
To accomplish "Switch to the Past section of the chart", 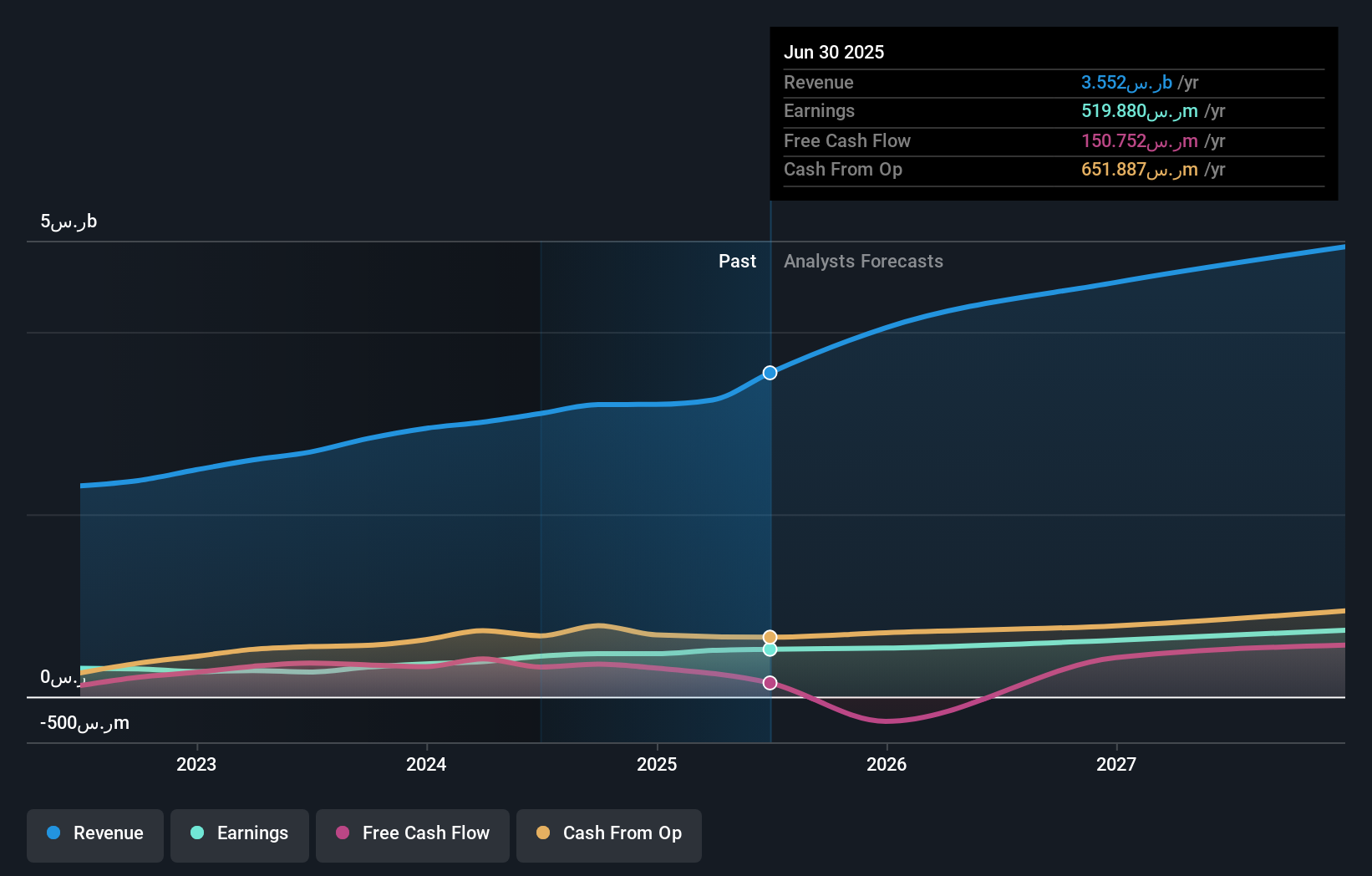I will tap(737, 261).
